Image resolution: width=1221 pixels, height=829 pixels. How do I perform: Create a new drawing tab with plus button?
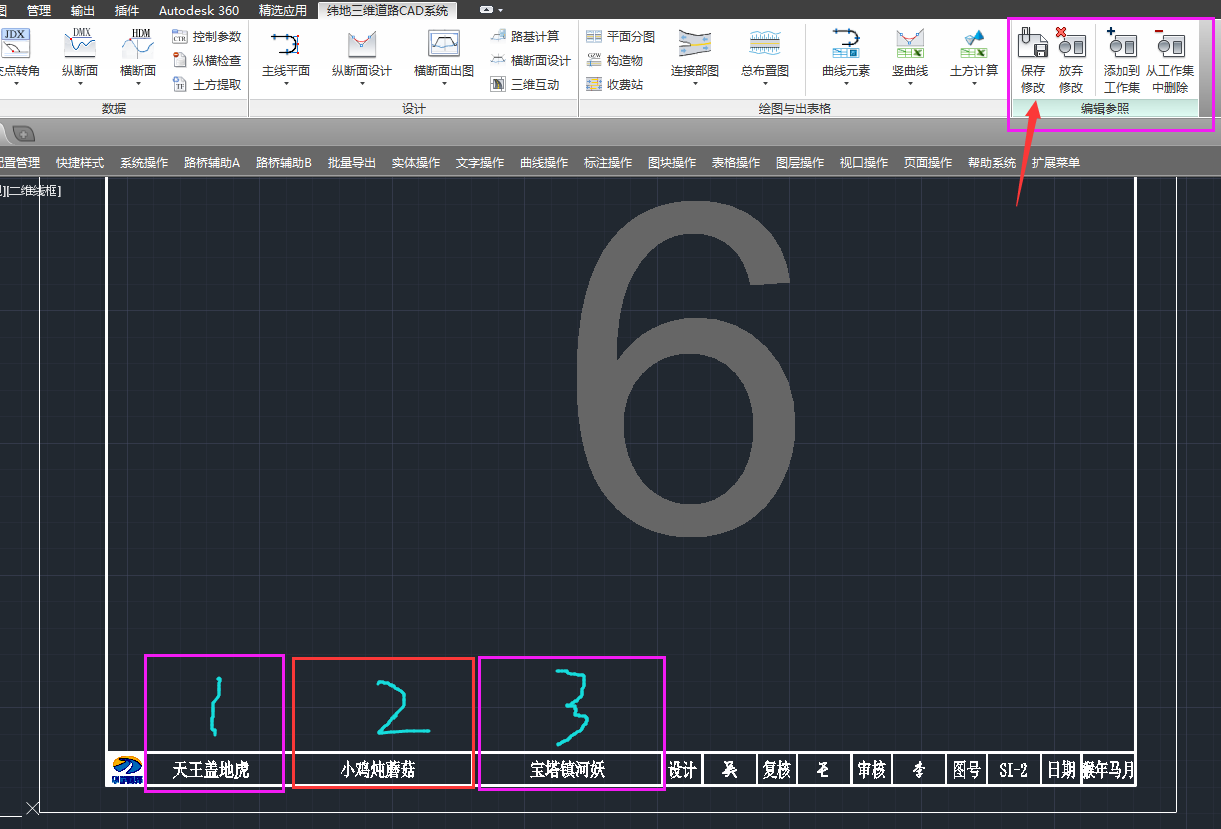[x=24, y=133]
